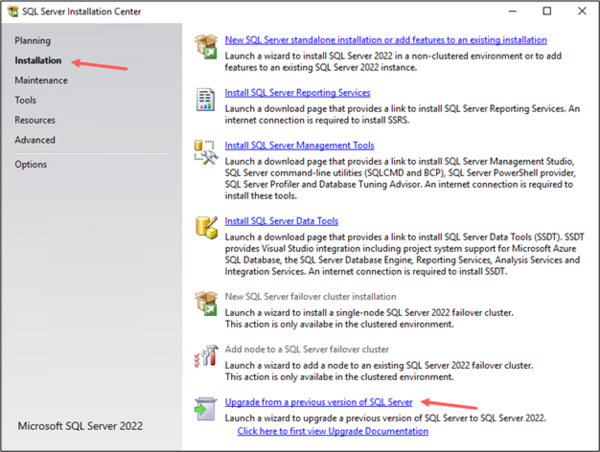Click the SQL Server Installation Center title text
Image resolution: width=600 pixels, height=452 pixels.
[x=82, y=11]
